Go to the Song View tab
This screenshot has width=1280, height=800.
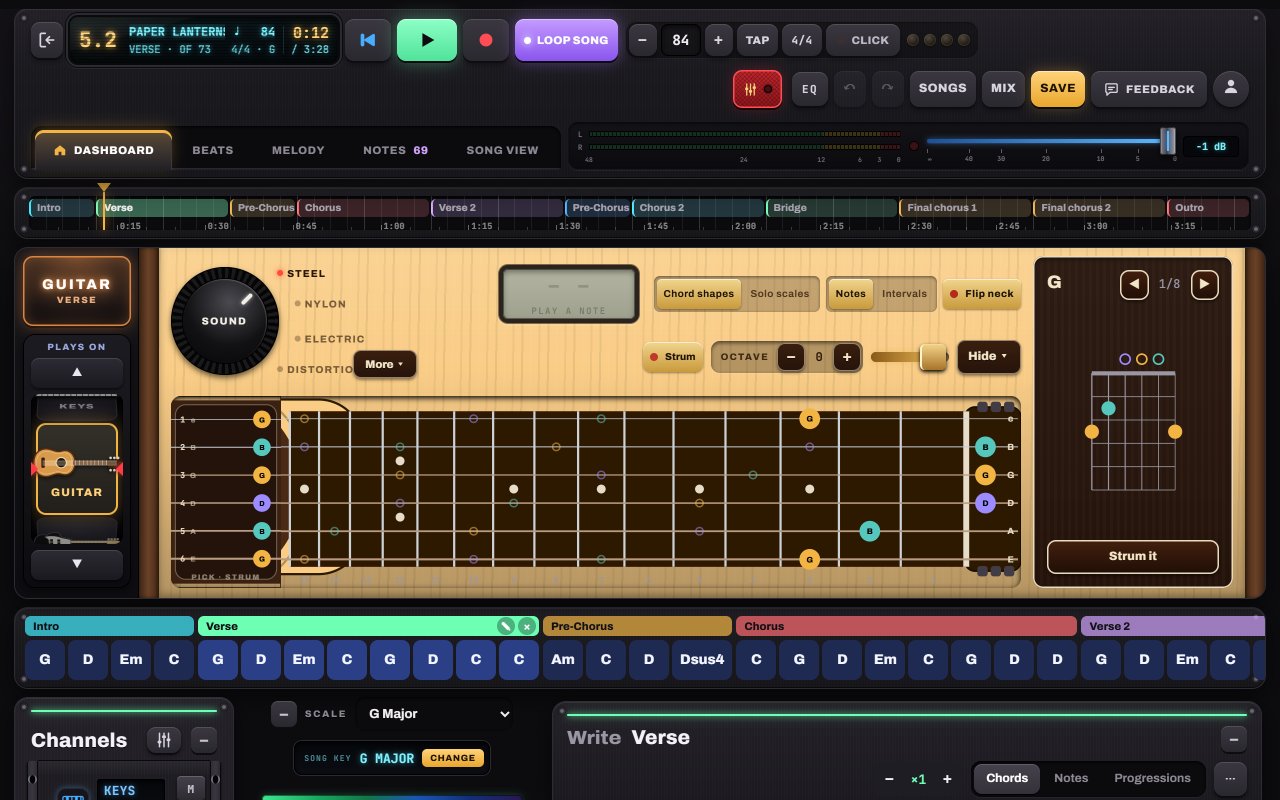coord(502,150)
